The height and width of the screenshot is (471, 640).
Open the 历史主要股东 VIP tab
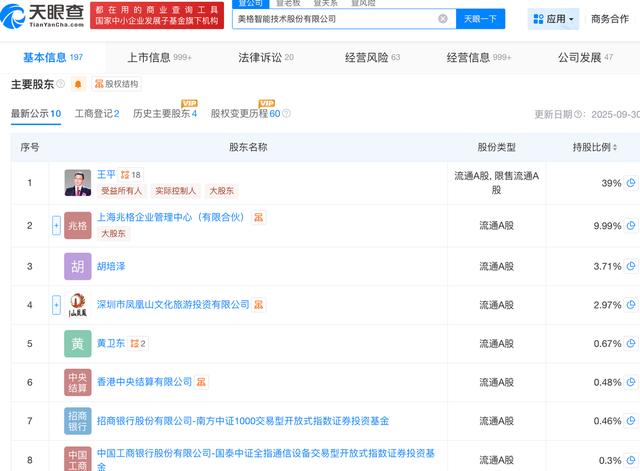tap(165, 114)
